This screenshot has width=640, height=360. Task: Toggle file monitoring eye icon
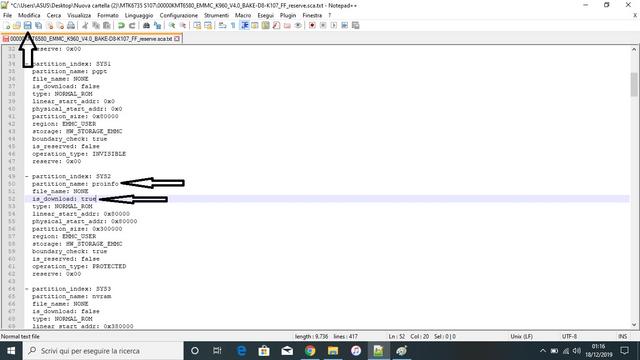(x=298, y=25)
